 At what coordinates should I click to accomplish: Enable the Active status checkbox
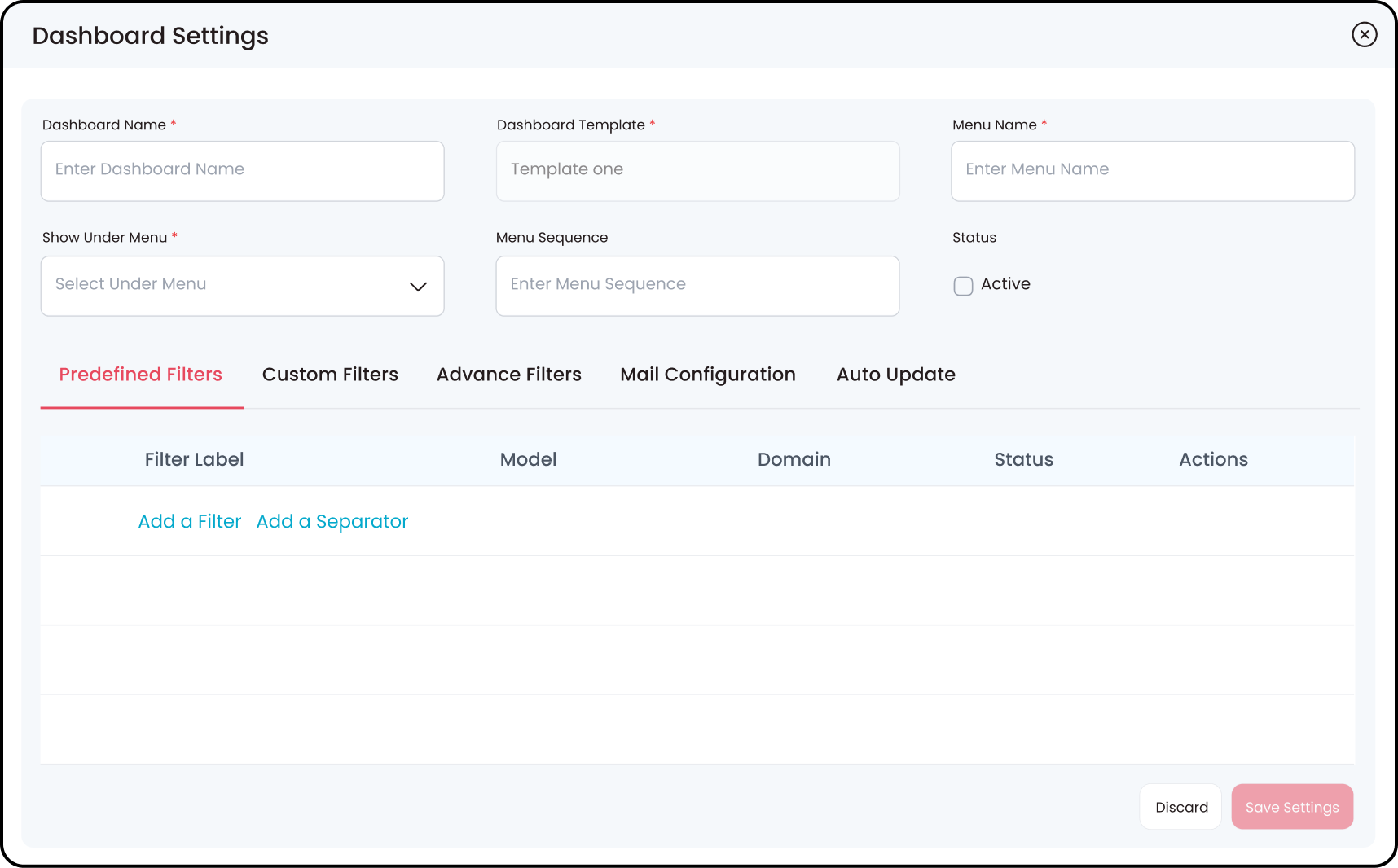(x=963, y=286)
